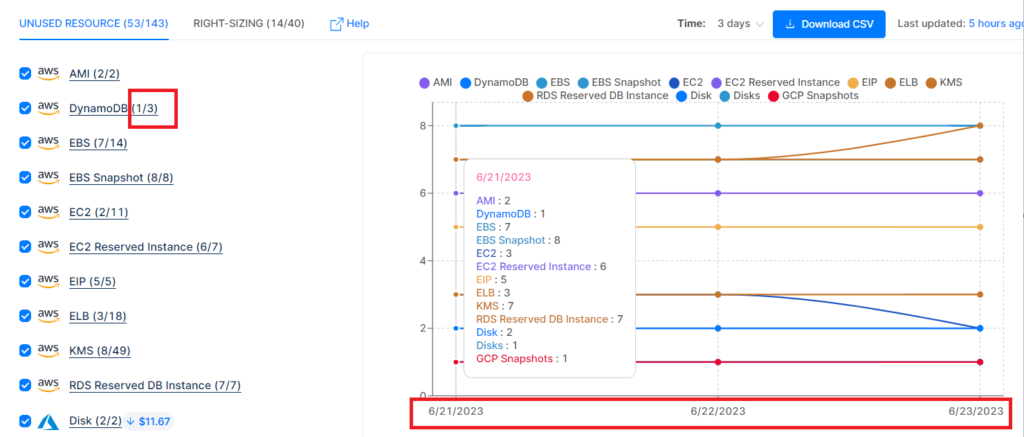This screenshot has height=437, width=1024.
Task: Open the EBS Snapshot (8/8) link
Action: pos(121,178)
